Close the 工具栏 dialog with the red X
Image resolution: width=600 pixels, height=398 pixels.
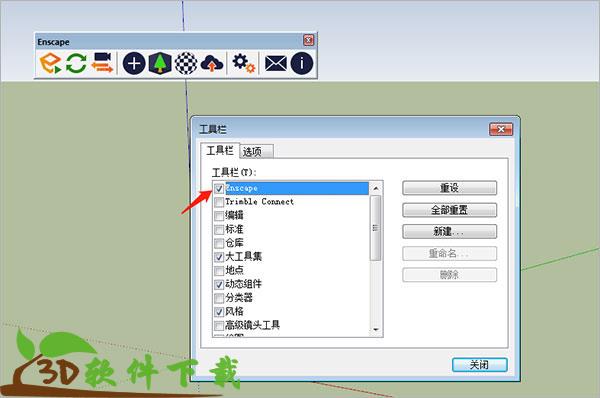click(x=501, y=129)
